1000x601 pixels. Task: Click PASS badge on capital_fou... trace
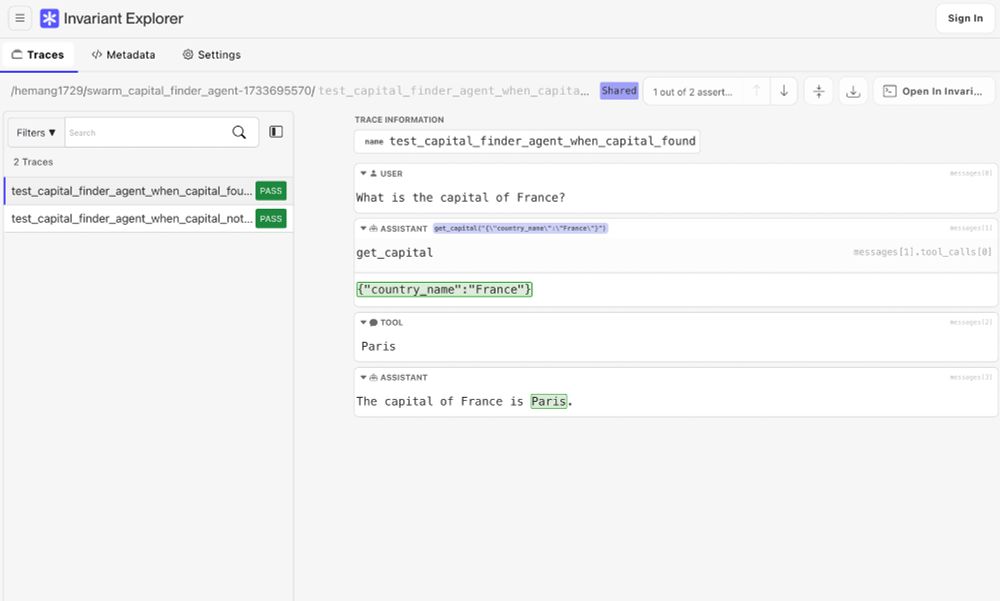click(x=270, y=191)
